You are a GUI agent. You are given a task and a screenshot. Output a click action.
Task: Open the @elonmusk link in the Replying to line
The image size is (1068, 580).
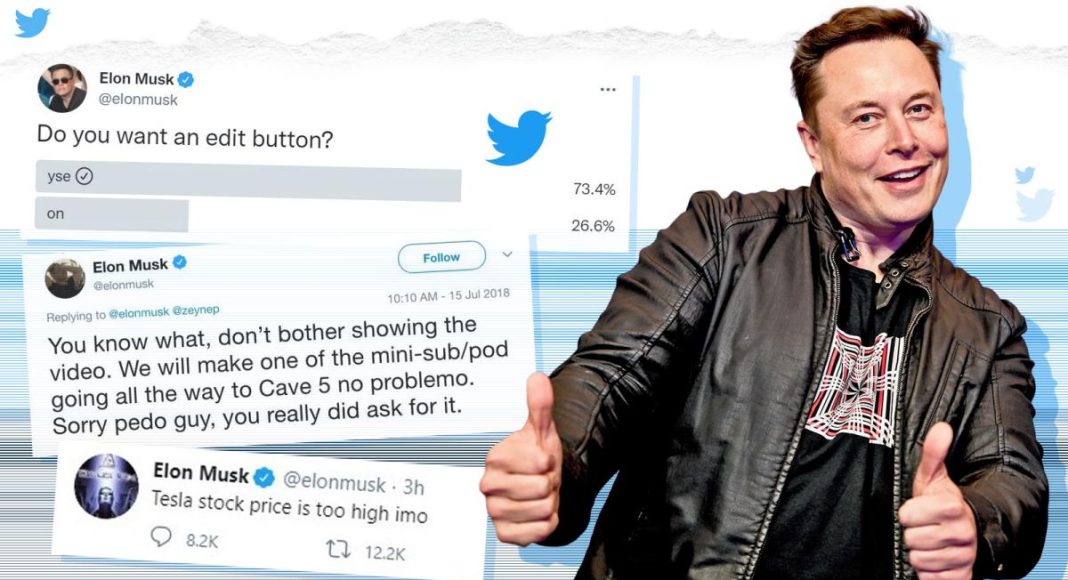pos(139,313)
